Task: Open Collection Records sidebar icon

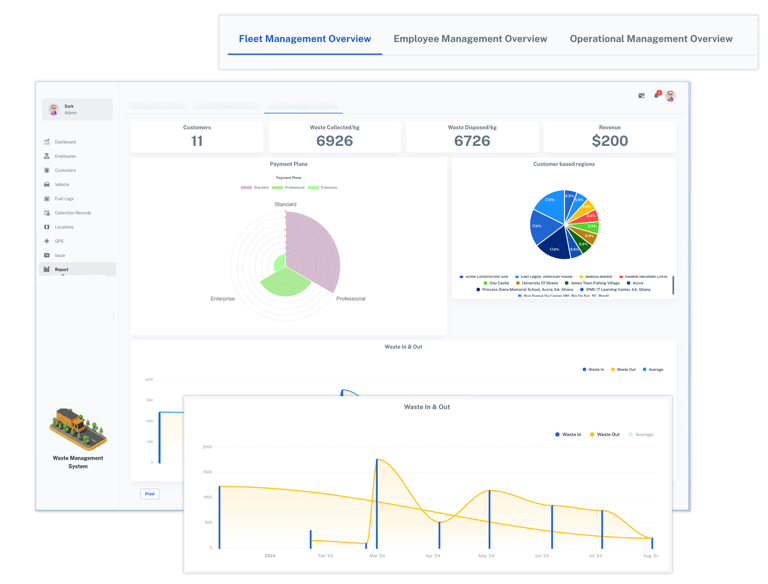Action: click(47, 213)
